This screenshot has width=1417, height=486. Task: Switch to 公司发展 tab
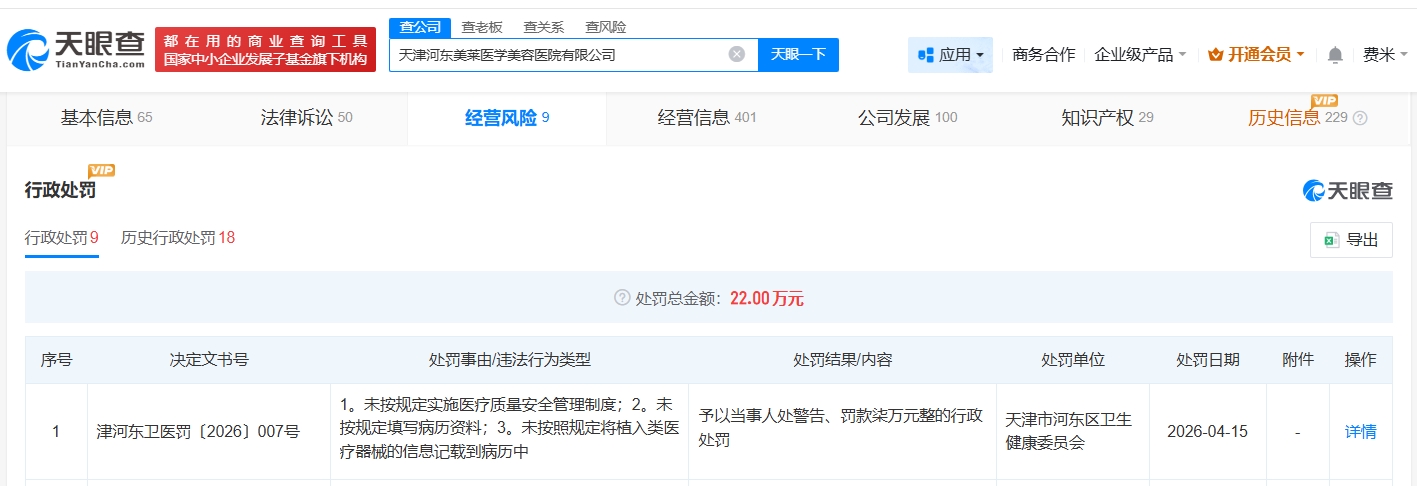pyautogui.click(x=907, y=118)
